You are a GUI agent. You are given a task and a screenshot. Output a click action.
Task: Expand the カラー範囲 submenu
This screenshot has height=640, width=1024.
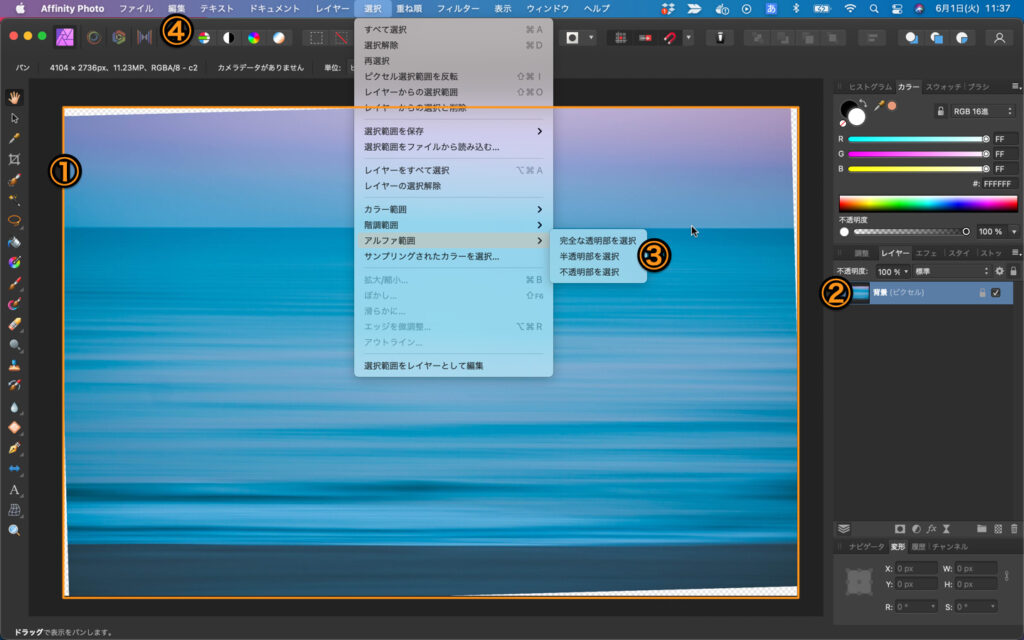[x=453, y=209]
